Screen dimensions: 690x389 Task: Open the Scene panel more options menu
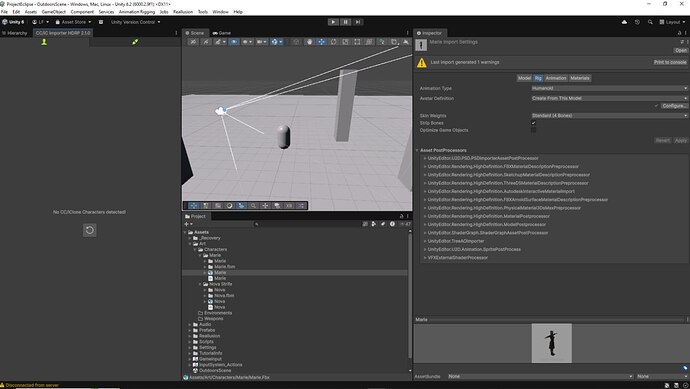tap(407, 33)
